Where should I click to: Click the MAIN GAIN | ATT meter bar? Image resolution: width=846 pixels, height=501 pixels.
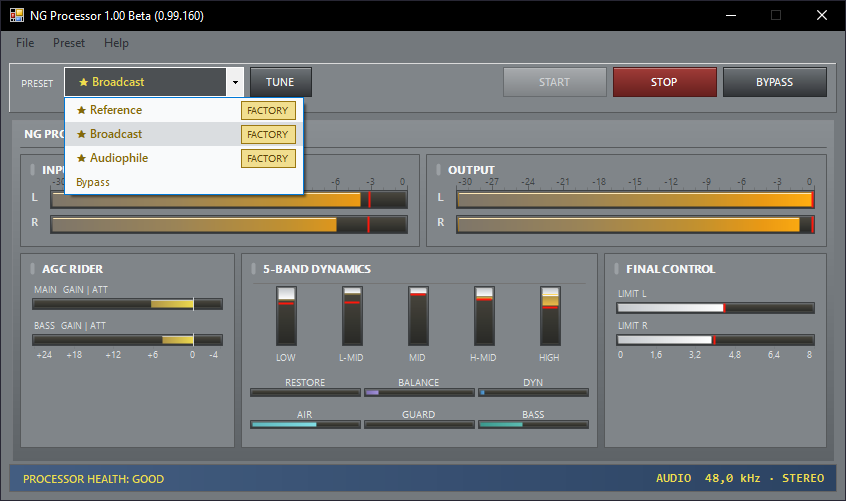[x=127, y=304]
